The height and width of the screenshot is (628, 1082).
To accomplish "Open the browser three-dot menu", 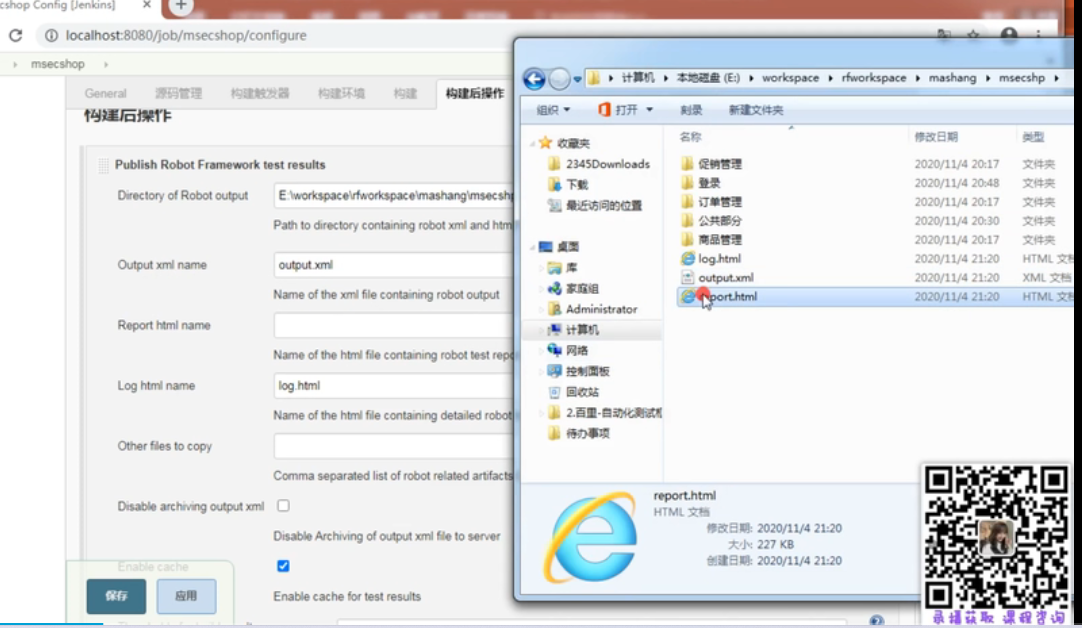I will coord(1038,35).
